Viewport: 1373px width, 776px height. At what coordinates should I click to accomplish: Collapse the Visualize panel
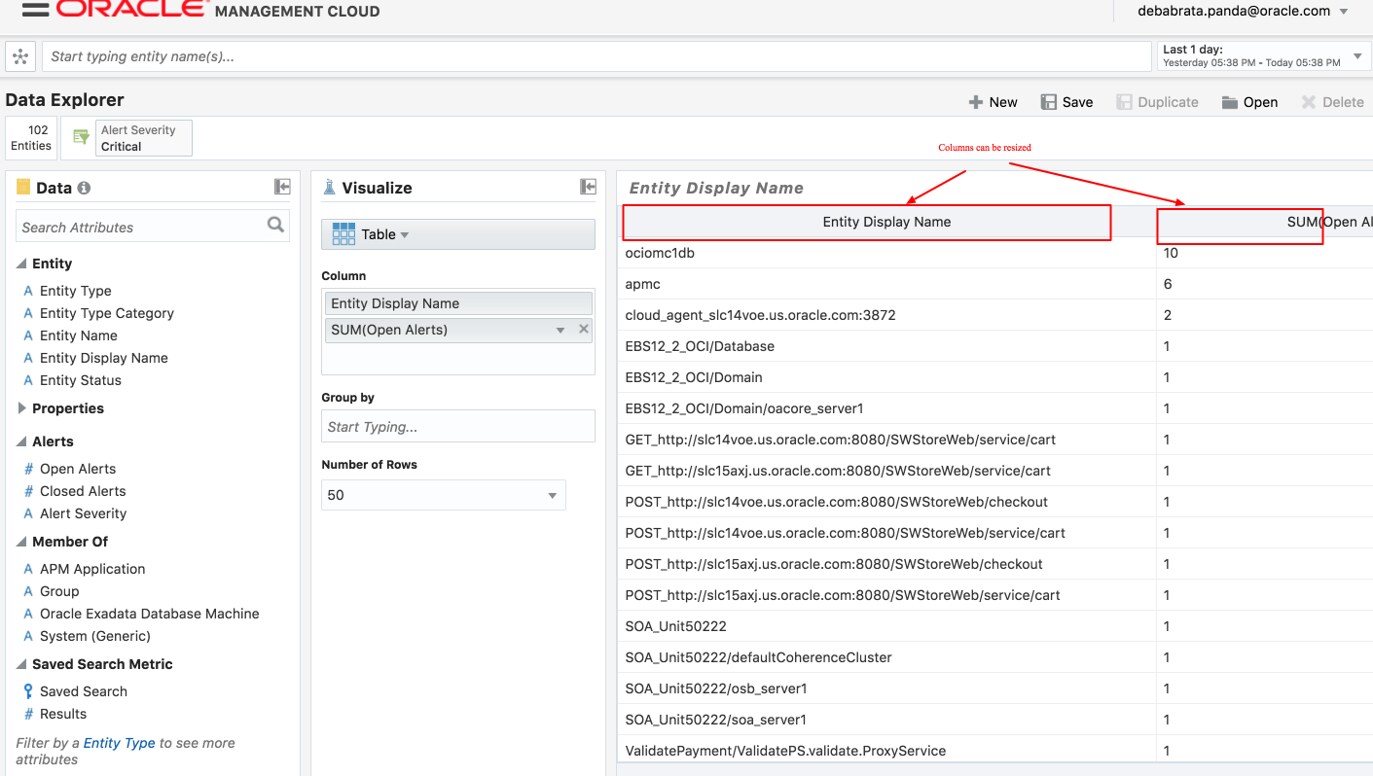588,187
